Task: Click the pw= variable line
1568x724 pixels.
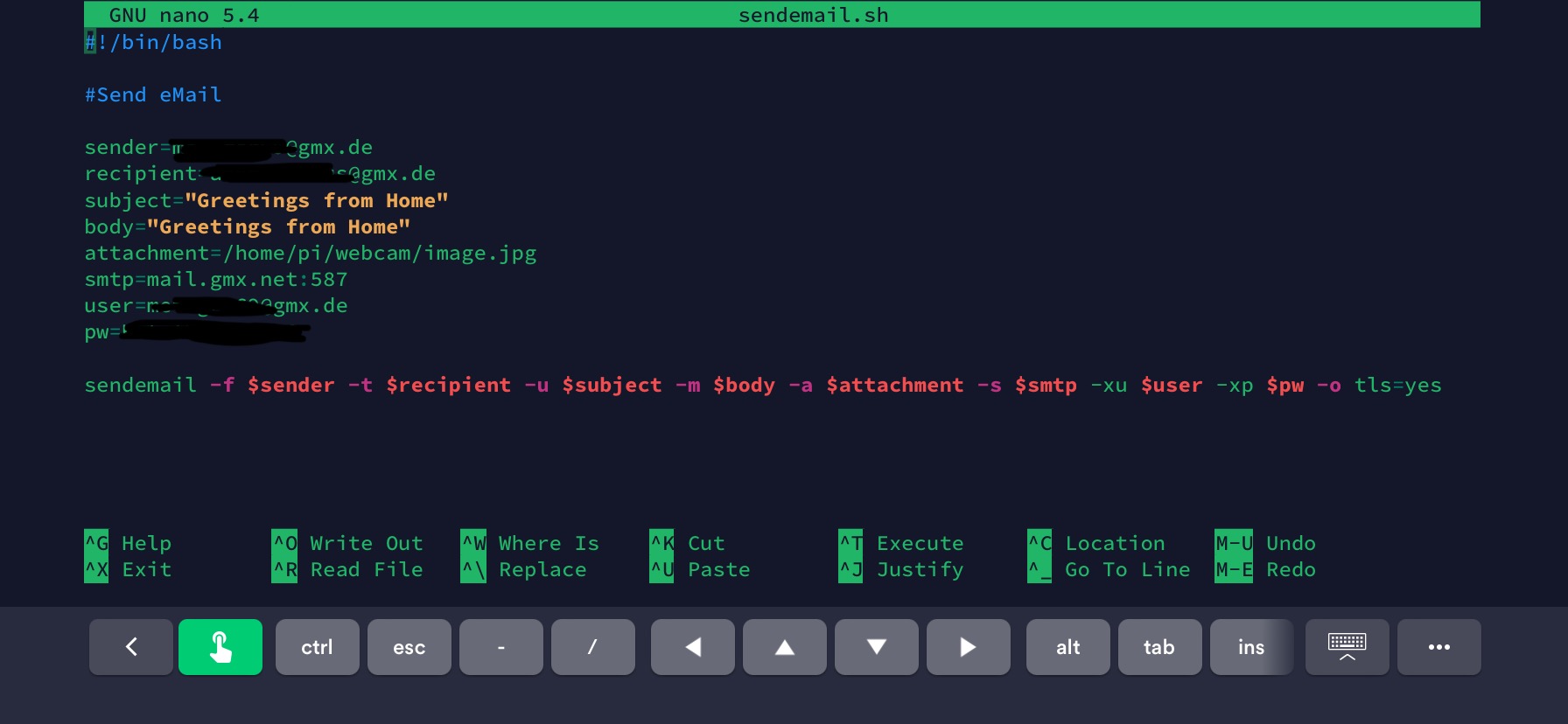Action: pos(197,331)
